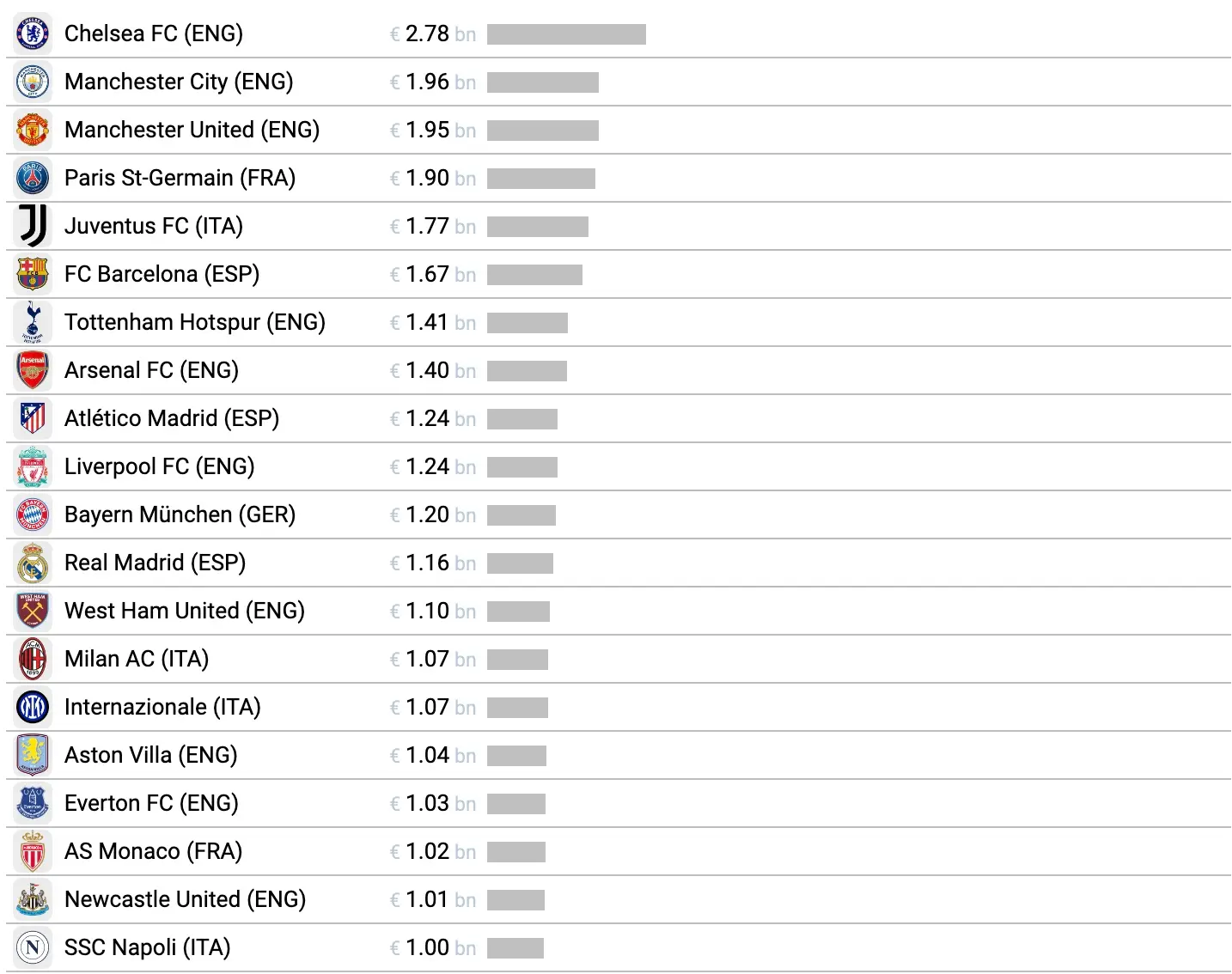Click the SSC Napoli logo
Image resolution: width=1232 pixels, height=974 pixels.
coord(33,947)
